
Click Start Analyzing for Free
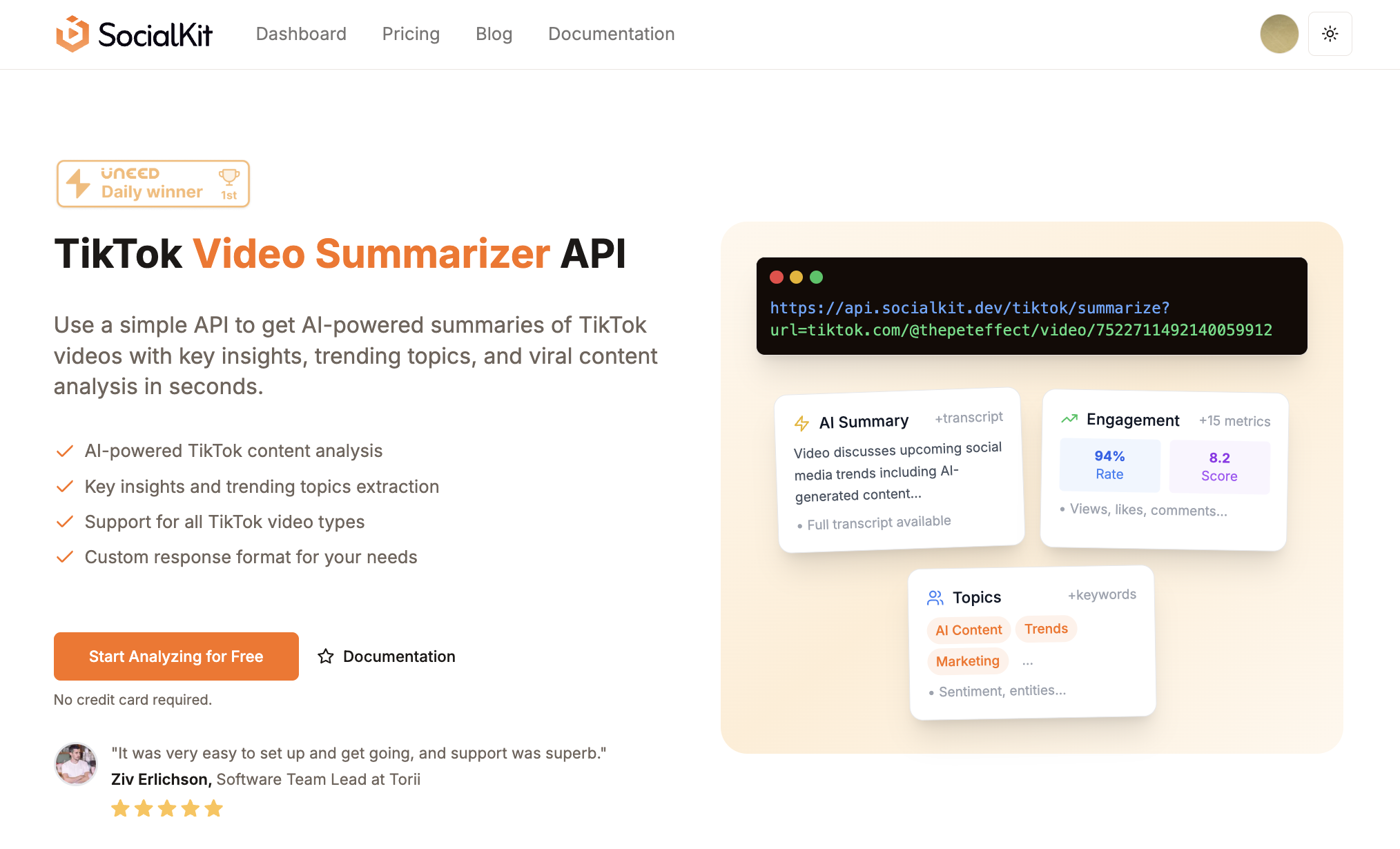(x=176, y=656)
